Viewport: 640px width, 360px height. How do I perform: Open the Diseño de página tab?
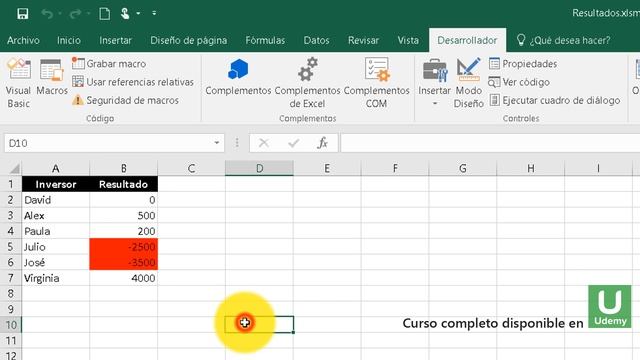coord(189,40)
